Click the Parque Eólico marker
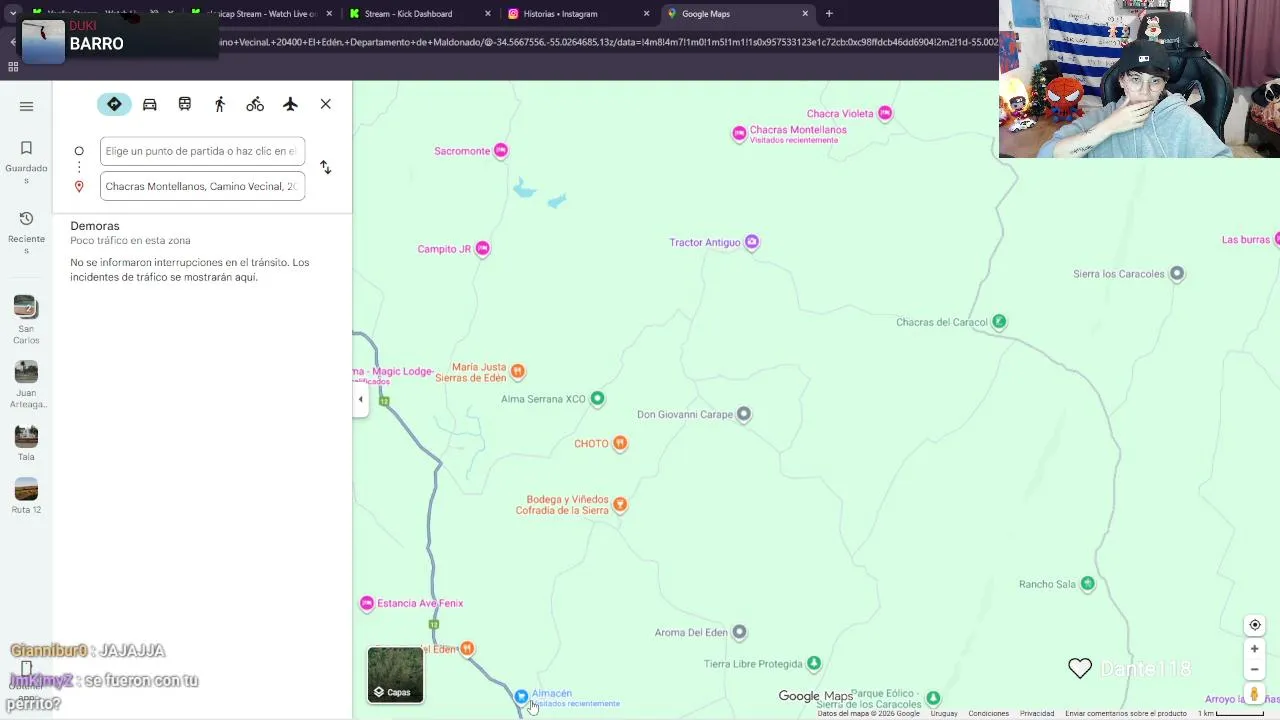 [x=933, y=698]
